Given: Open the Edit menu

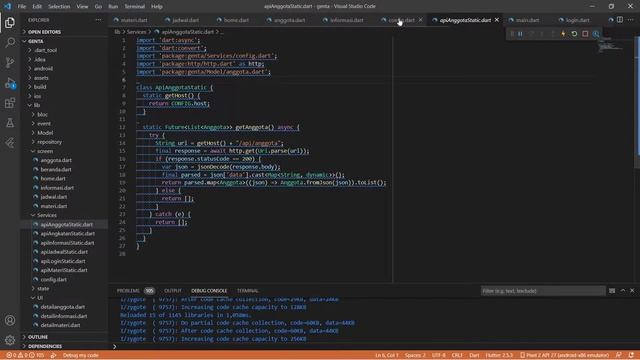Looking at the screenshot, I should (37, 7).
